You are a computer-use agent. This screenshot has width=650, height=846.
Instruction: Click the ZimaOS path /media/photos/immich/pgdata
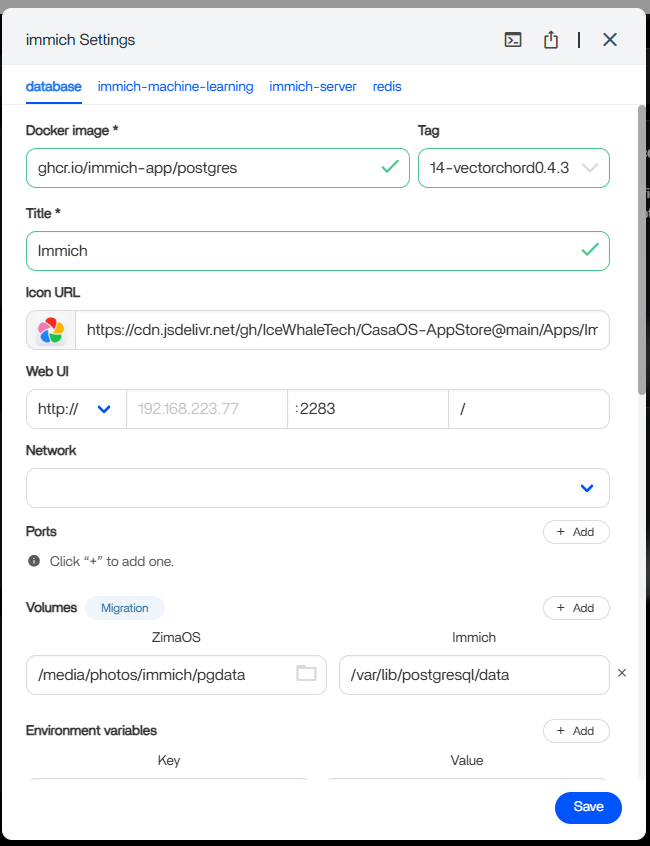click(x=176, y=675)
